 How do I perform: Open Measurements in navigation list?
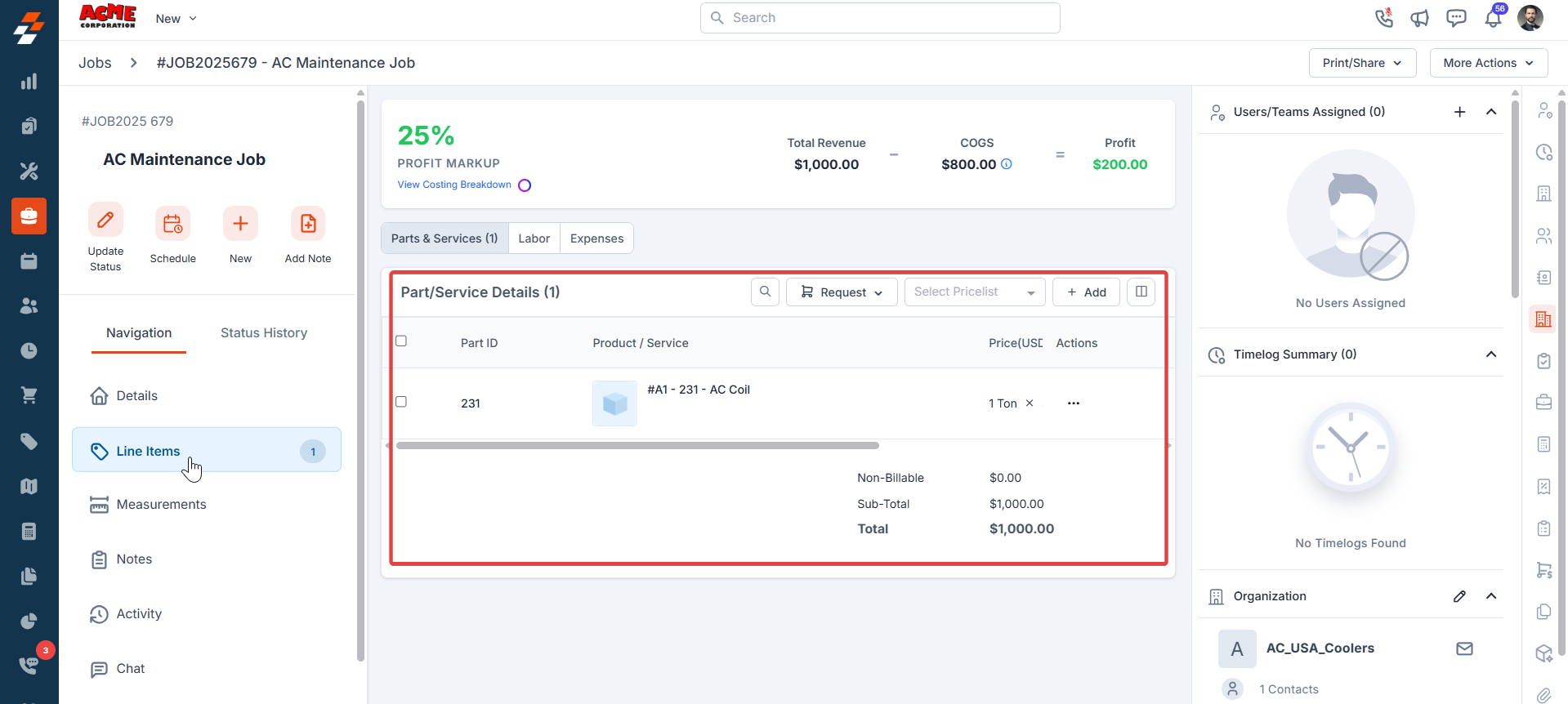coord(207,505)
